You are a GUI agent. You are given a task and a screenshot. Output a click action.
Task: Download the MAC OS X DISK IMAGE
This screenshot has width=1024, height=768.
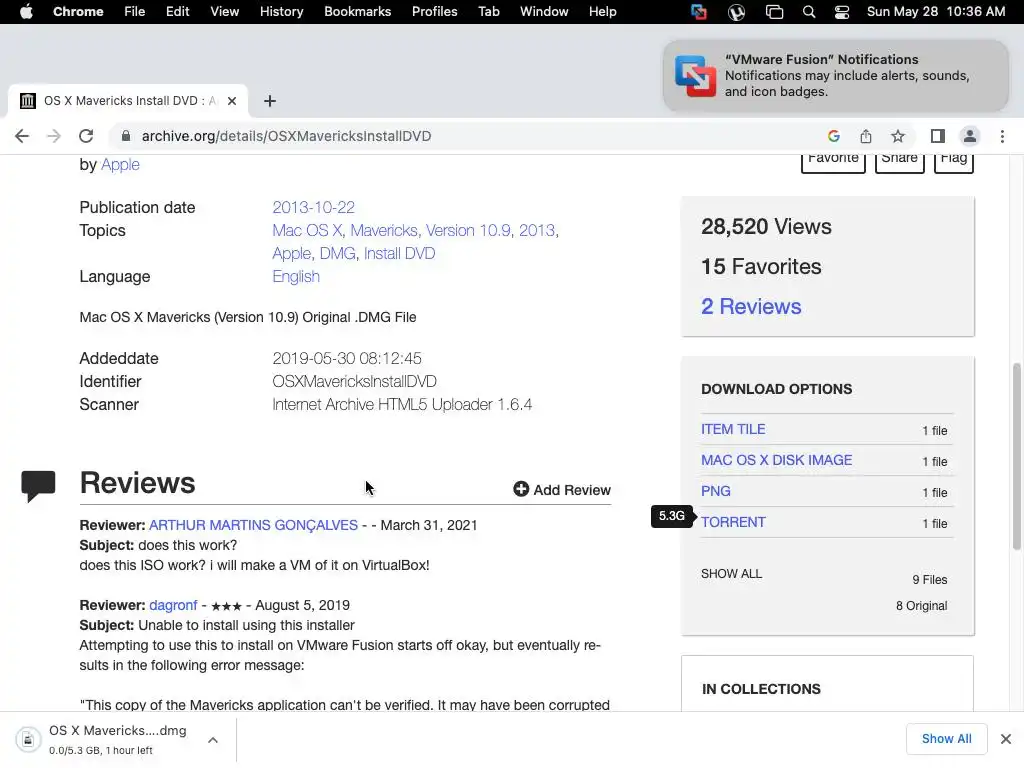(x=776, y=460)
